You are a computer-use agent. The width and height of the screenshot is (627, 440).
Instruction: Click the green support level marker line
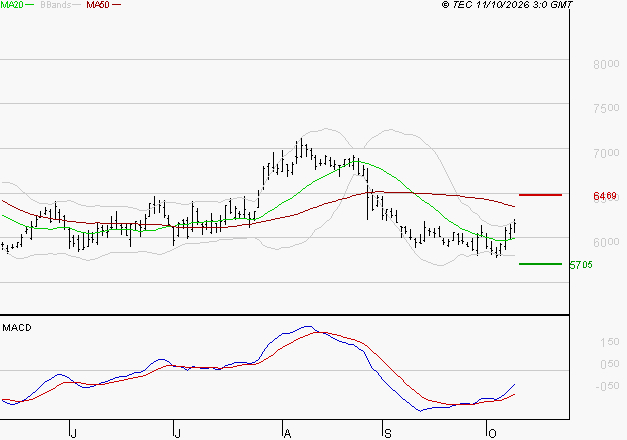coord(540,264)
